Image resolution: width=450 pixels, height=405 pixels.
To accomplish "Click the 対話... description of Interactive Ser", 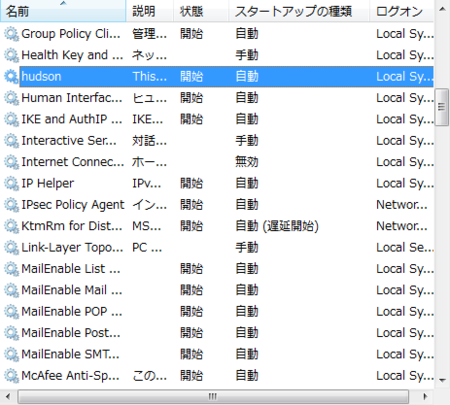I will [150, 141].
